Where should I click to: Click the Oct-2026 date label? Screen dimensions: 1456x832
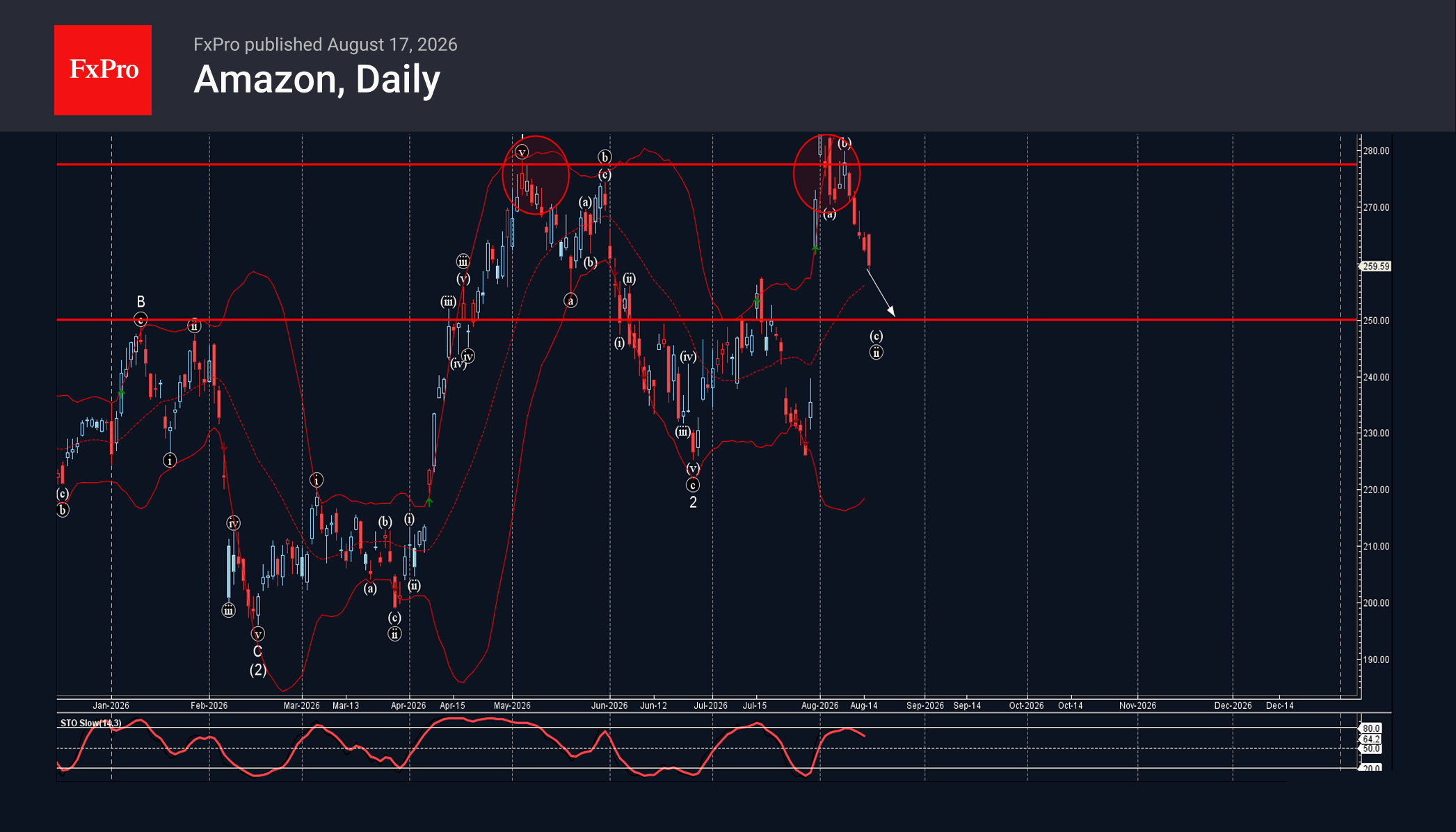tap(1027, 705)
